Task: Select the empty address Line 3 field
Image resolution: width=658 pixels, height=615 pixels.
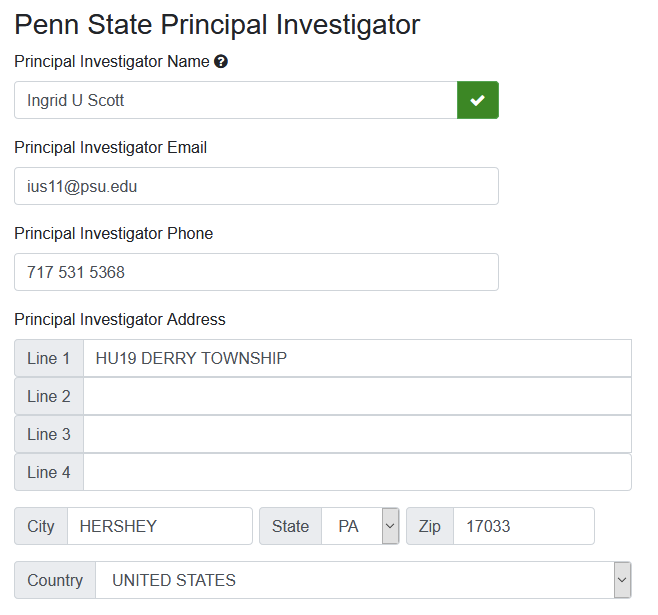Action: click(358, 434)
